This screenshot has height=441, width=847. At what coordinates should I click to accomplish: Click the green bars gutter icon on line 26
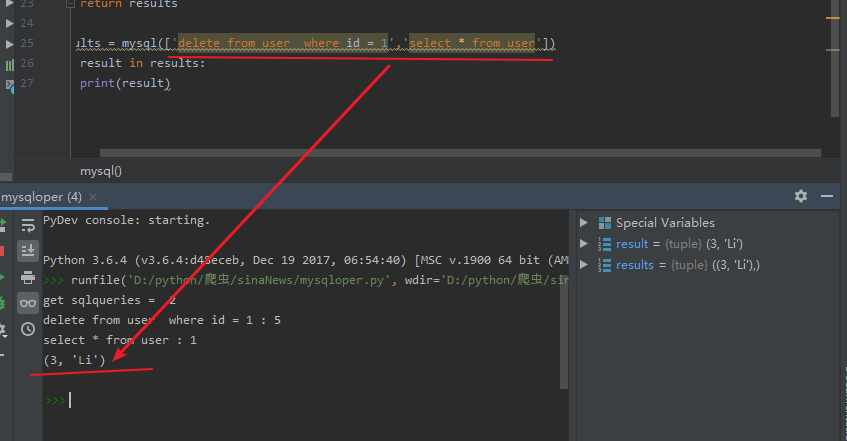(9, 65)
